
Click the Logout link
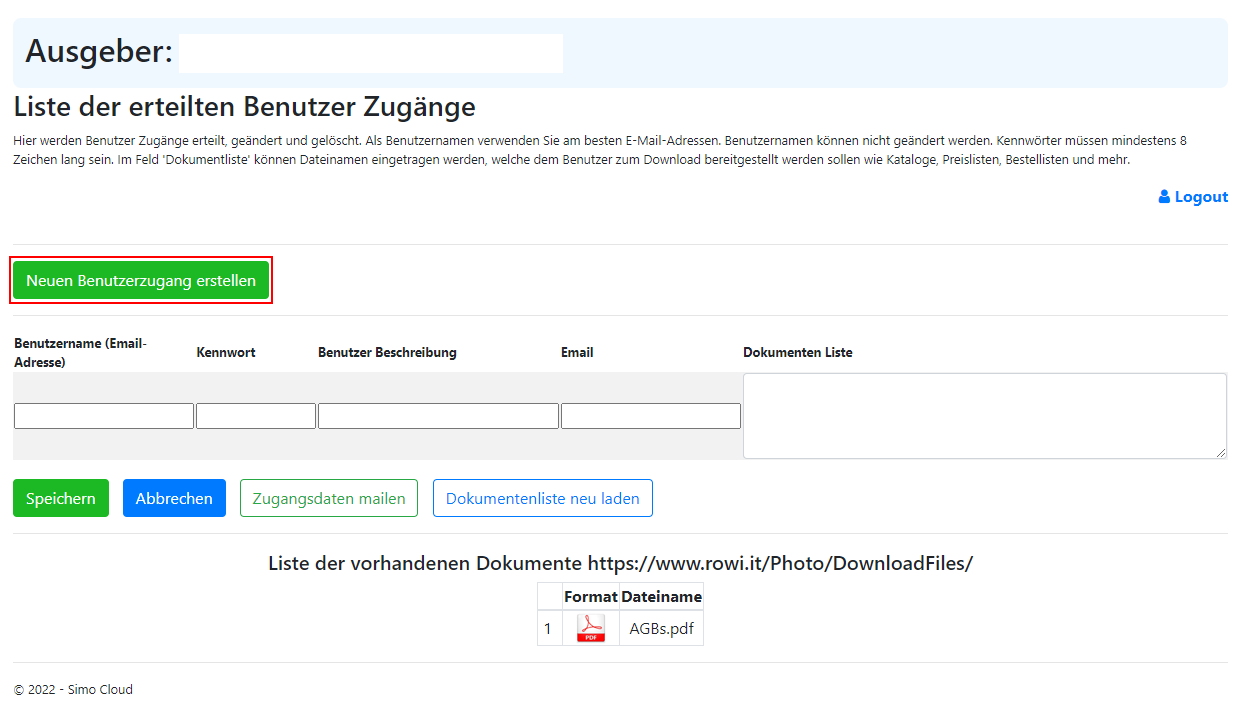[x=1200, y=197]
